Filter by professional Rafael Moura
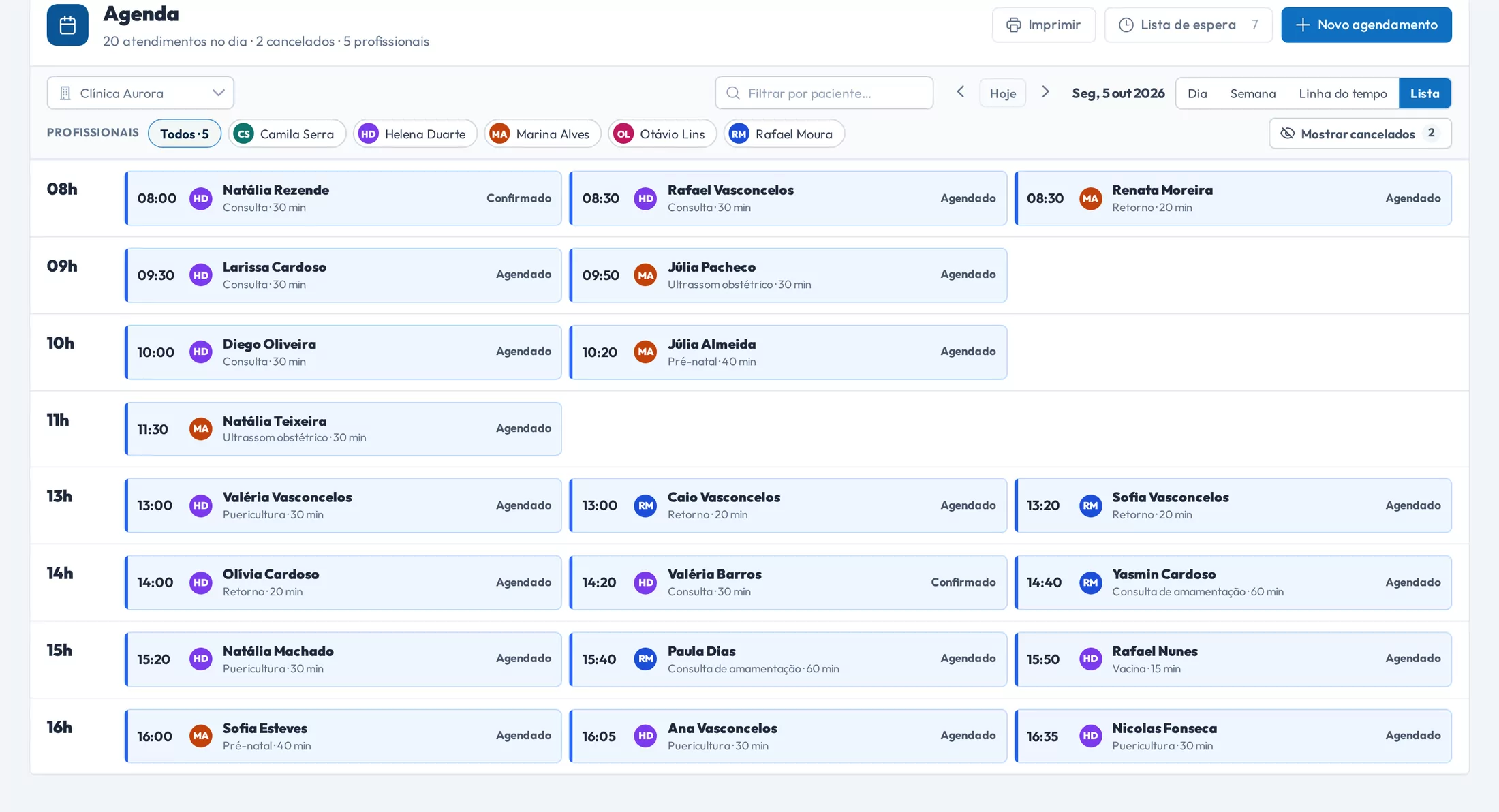1499x812 pixels. [784, 134]
